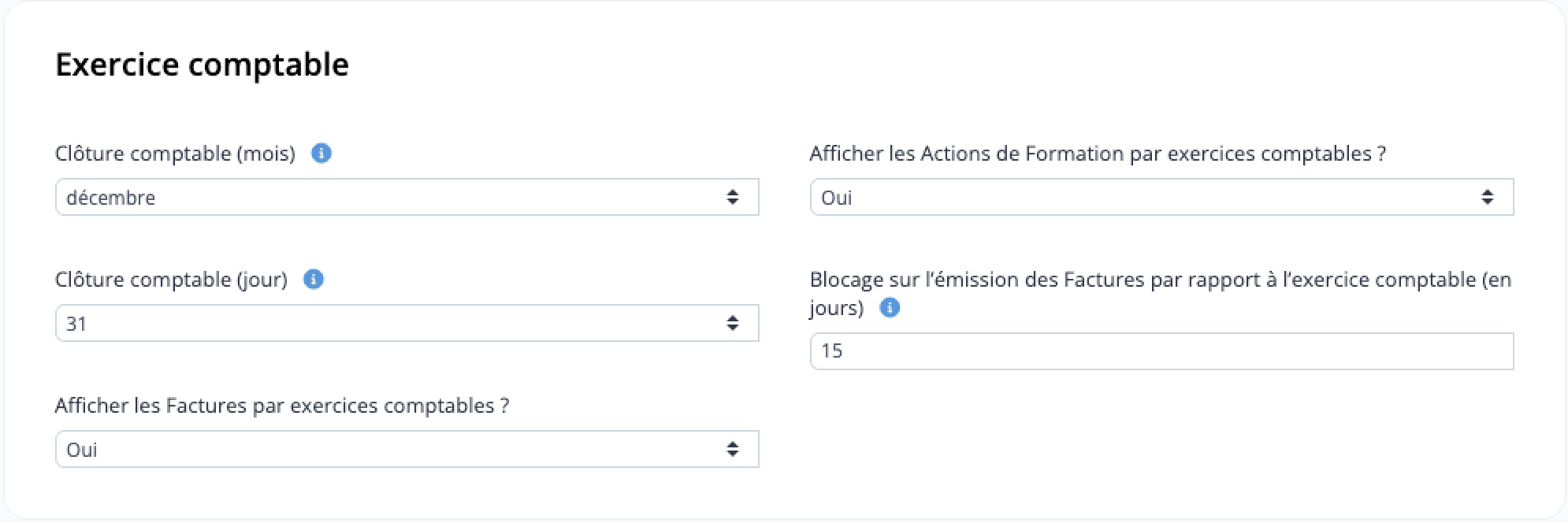Viewport: 1568px width, 523px height.
Task: Click arrows on Actions de Formation selector
Action: 1488,197
